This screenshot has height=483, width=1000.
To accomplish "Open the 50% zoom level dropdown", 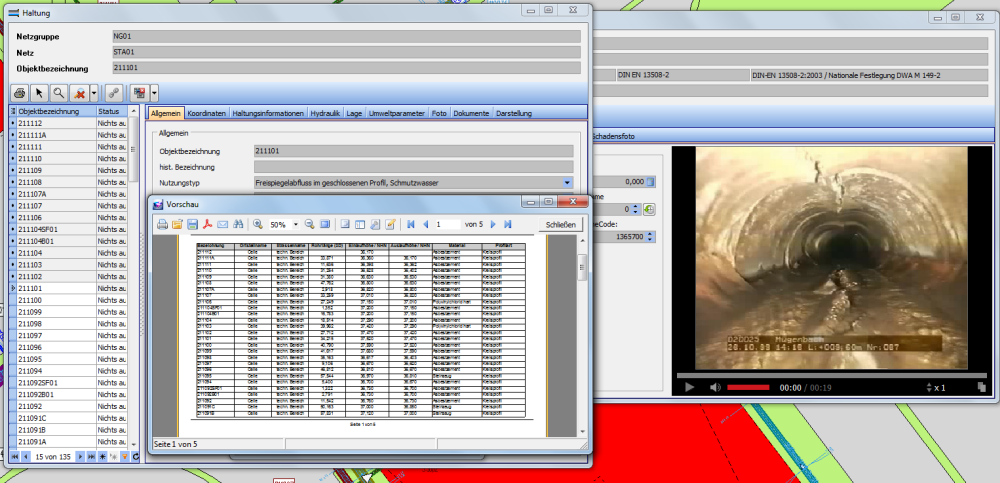I will (296, 225).
